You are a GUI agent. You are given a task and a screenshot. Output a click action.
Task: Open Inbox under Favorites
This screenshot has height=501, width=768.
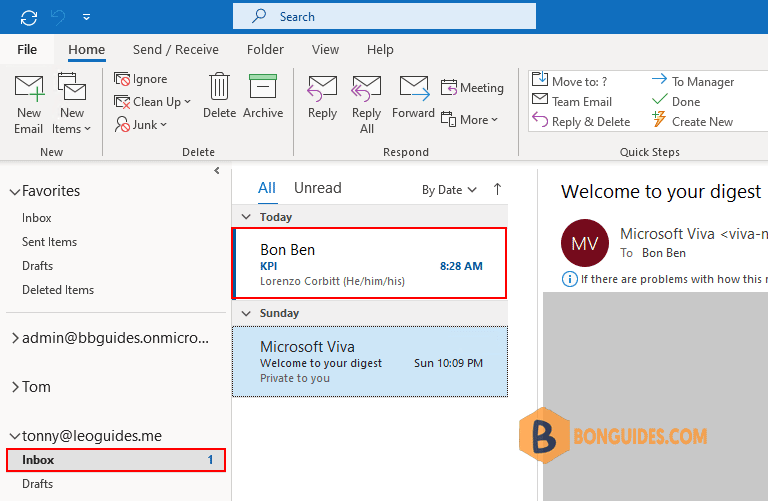pos(37,218)
